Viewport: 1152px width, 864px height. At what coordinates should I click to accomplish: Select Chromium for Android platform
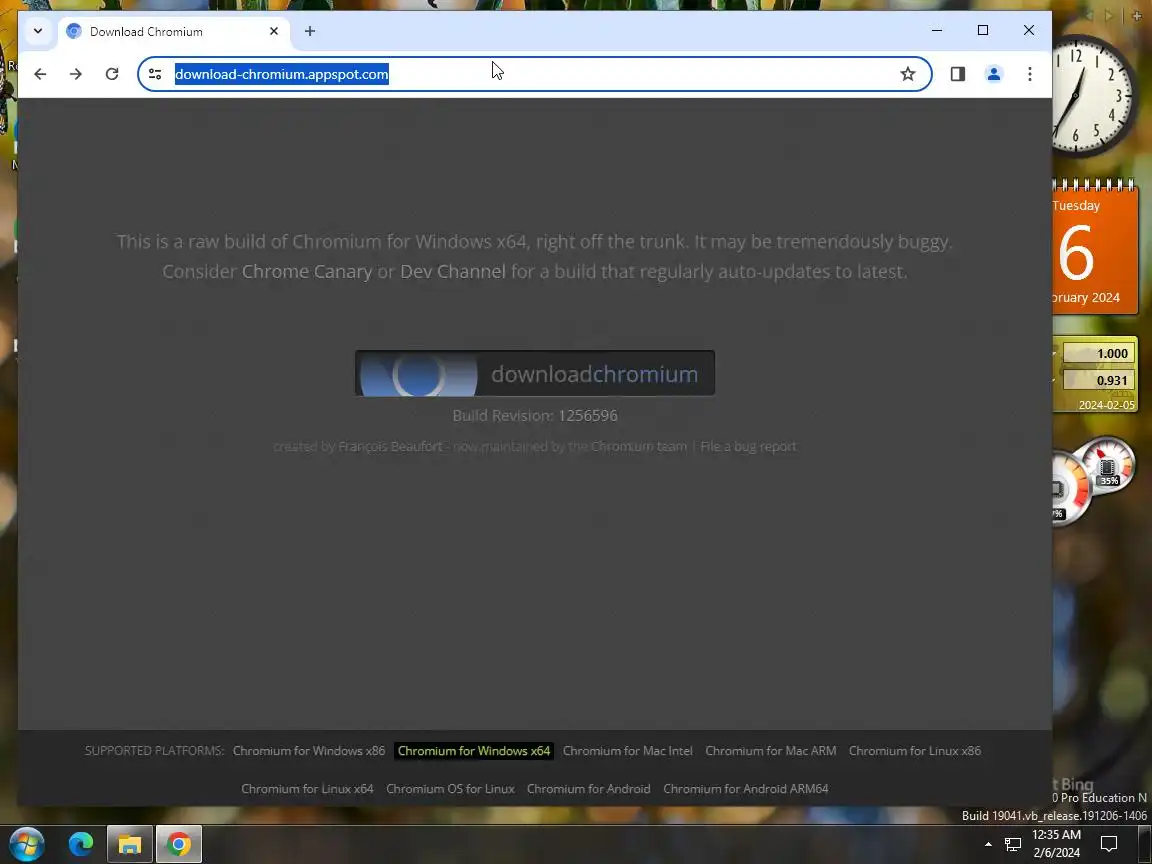pos(588,789)
